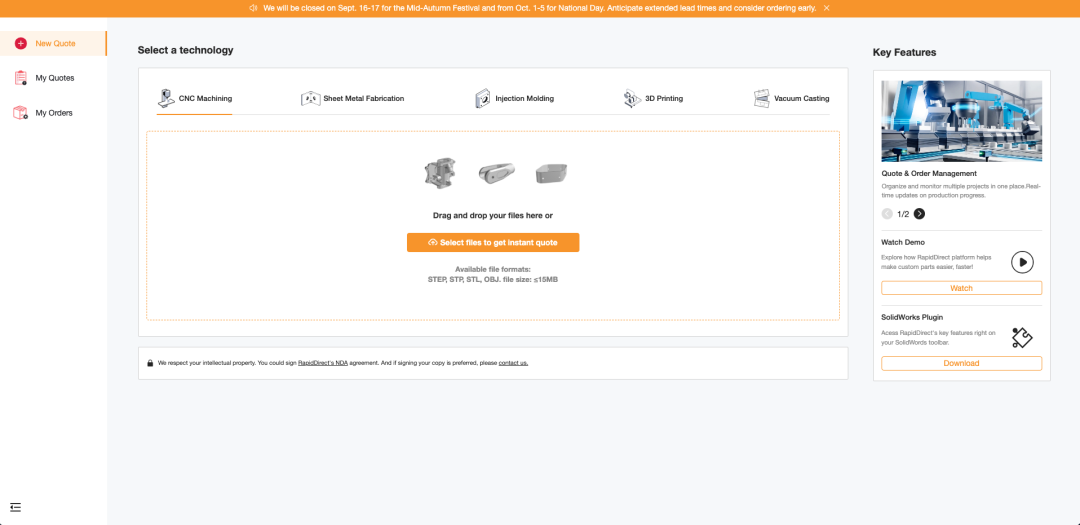Go to next Key Features slide

coord(920,214)
